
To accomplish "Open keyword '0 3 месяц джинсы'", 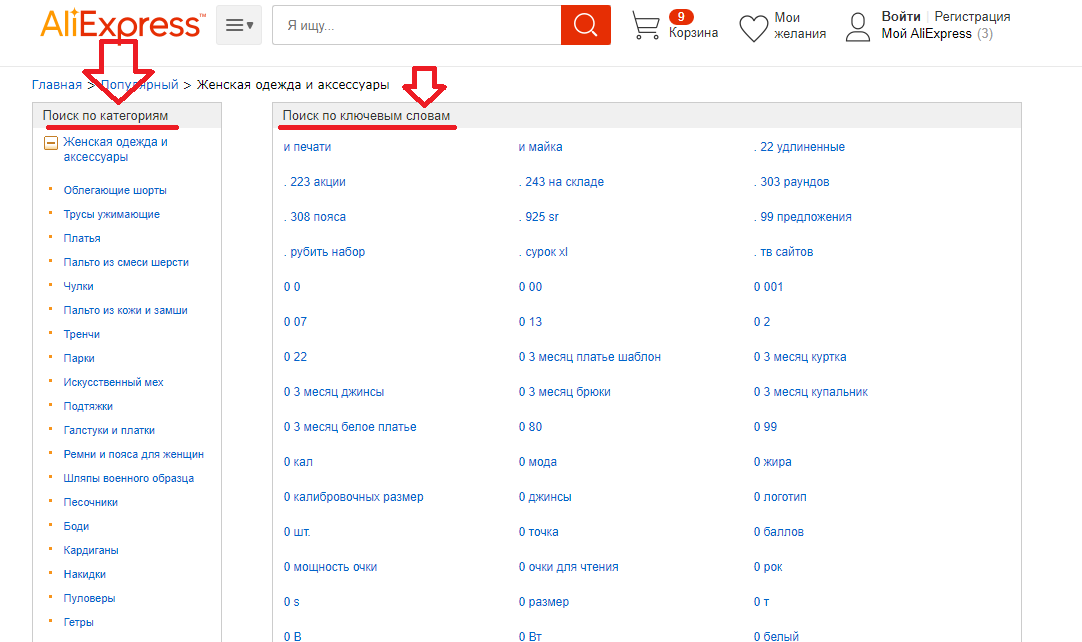I will (x=334, y=392).
